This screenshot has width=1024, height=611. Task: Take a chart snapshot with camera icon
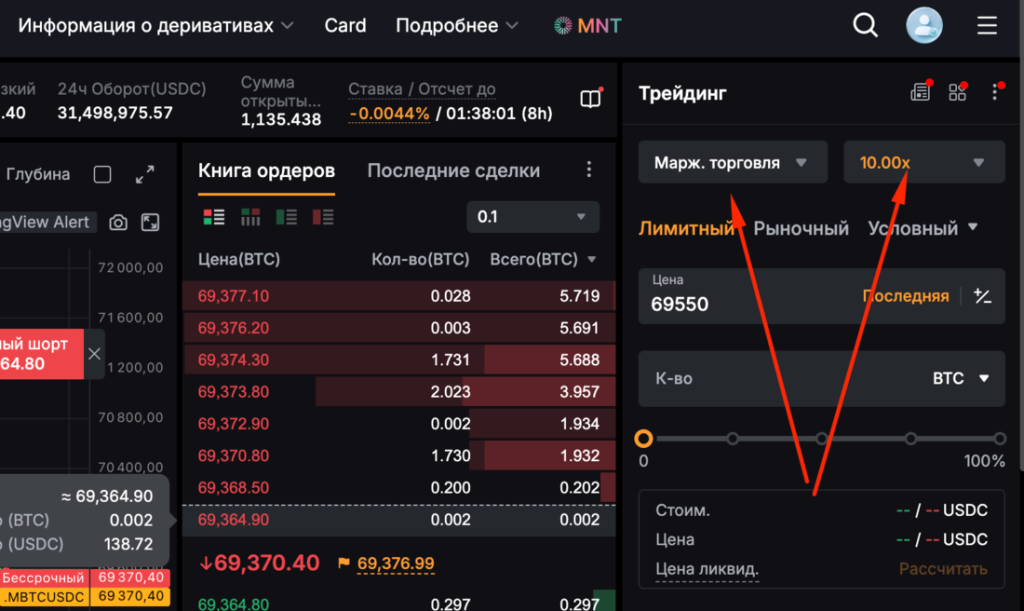point(119,222)
